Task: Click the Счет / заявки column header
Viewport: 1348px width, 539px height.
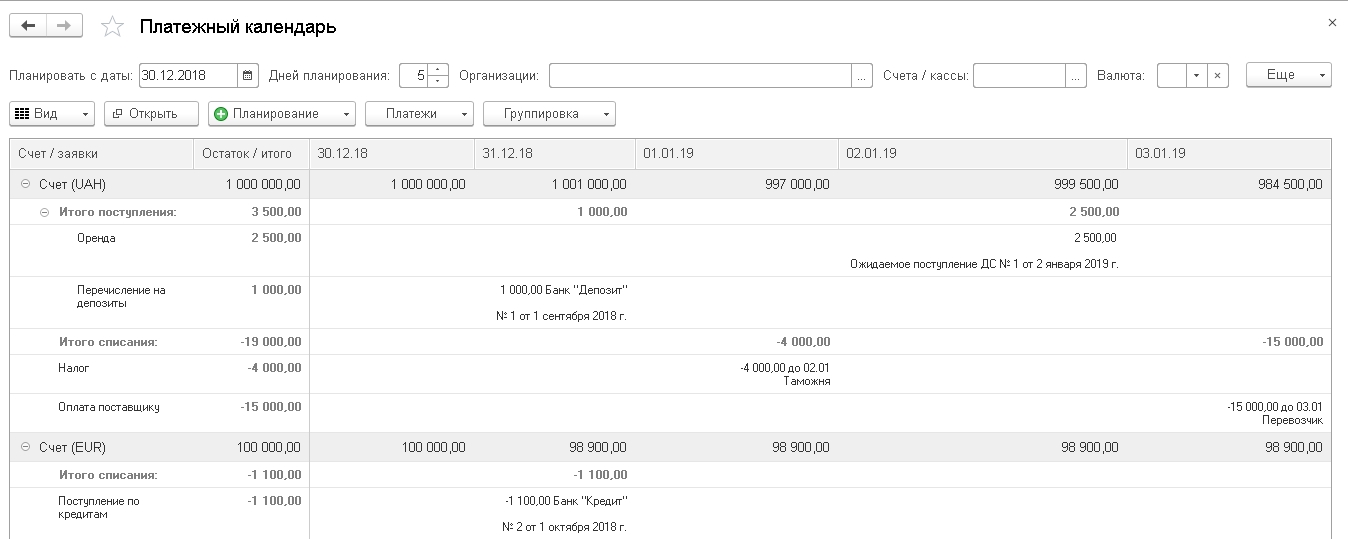Action: [101, 154]
